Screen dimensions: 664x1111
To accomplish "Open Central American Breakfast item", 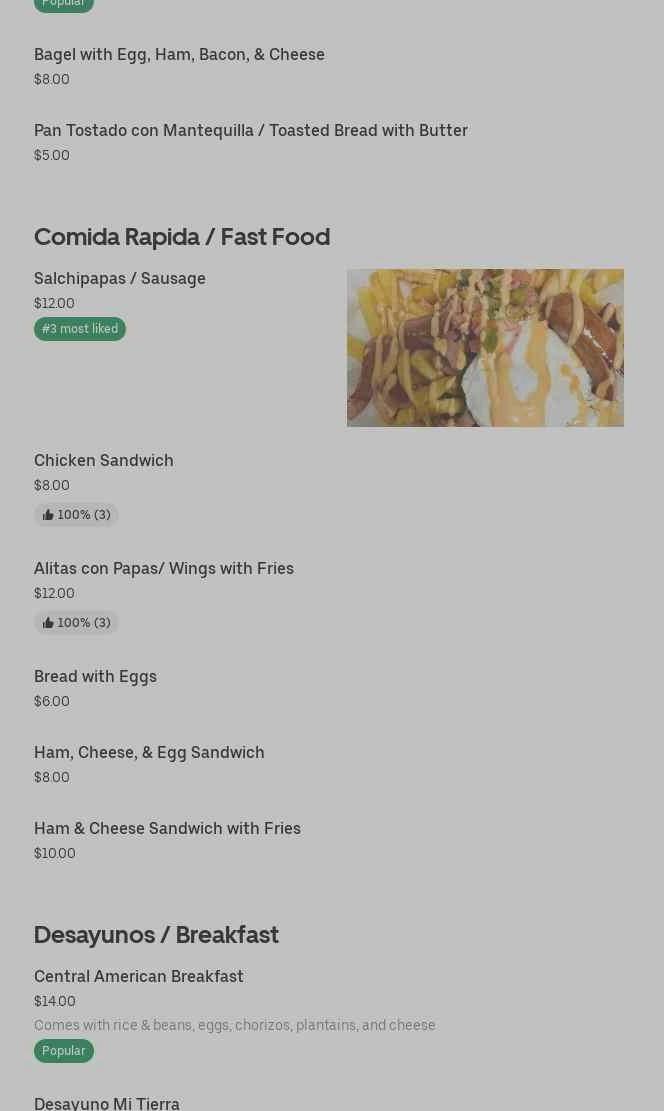I will (x=139, y=976).
